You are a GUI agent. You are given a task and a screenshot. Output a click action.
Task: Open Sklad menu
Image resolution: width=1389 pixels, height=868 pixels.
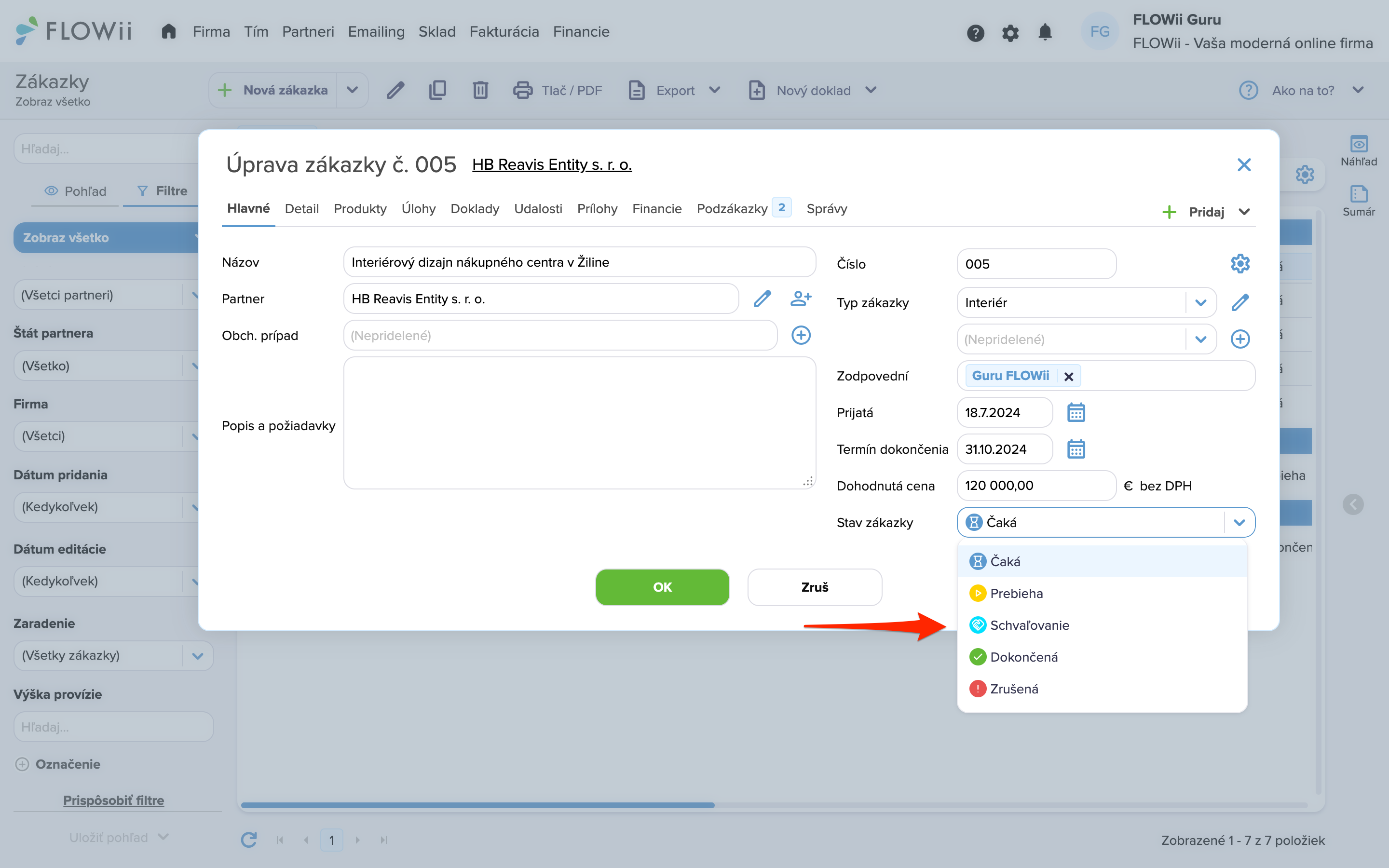(437, 31)
